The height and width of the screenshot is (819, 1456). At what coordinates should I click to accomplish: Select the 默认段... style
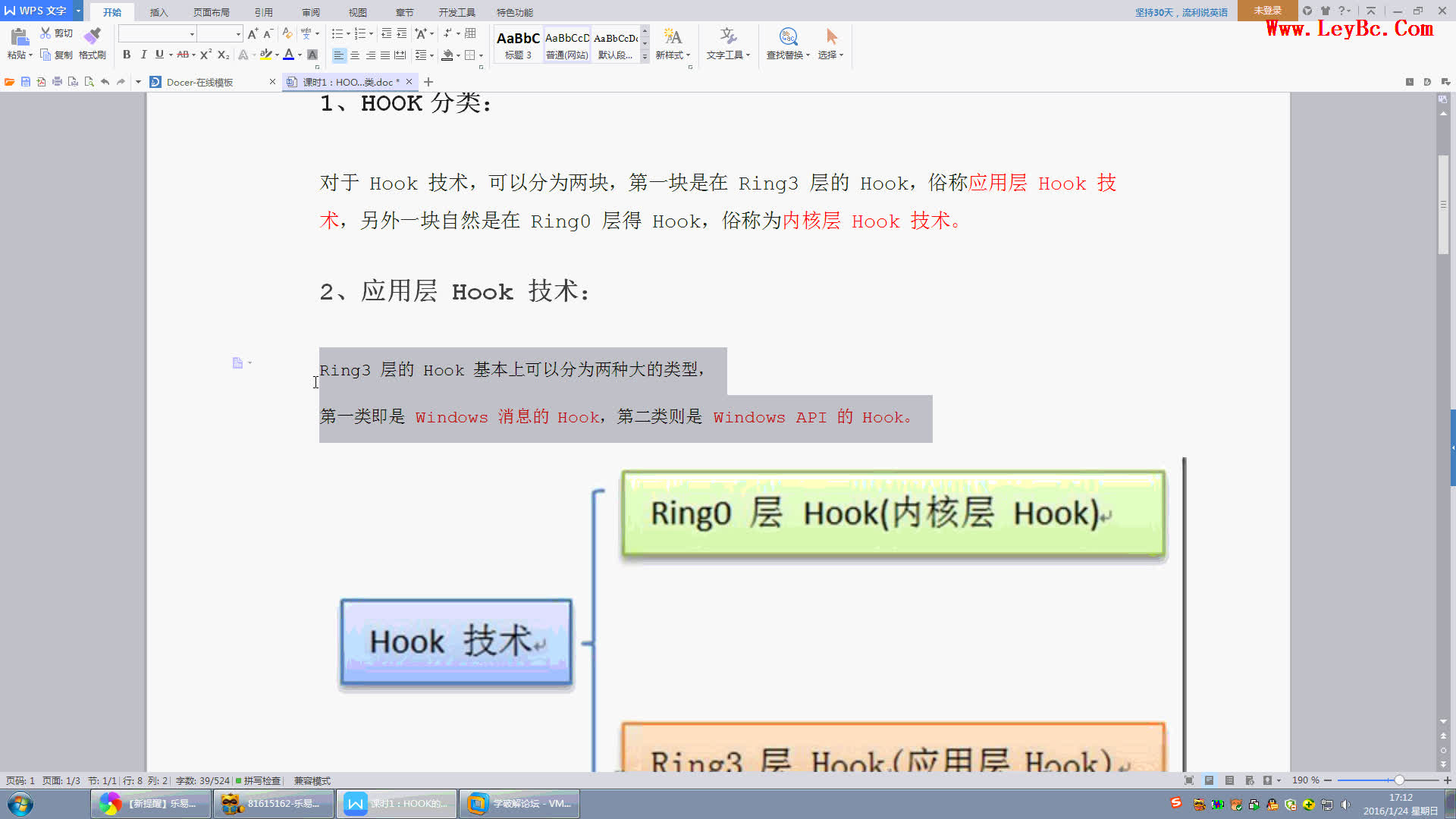click(x=615, y=45)
